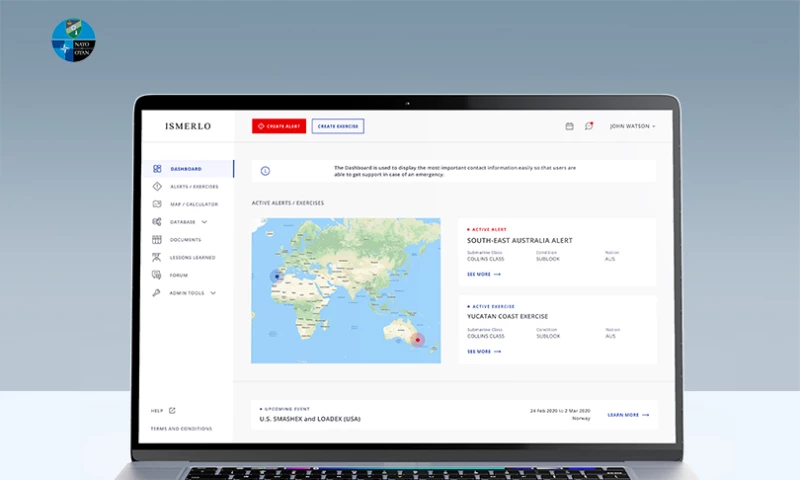Screen dimensions: 800x480
Task: Open the Lessons Learned icon
Action: (x=157, y=258)
